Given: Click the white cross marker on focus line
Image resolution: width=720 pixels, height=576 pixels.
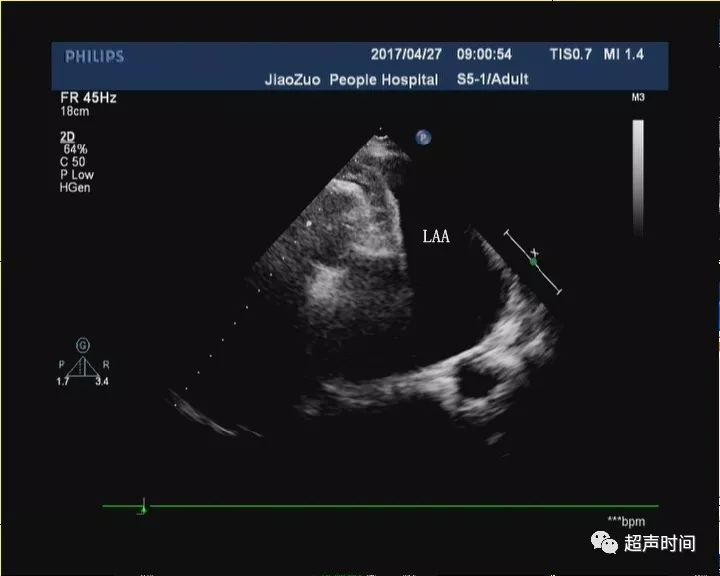Looking at the screenshot, I should [534, 253].
